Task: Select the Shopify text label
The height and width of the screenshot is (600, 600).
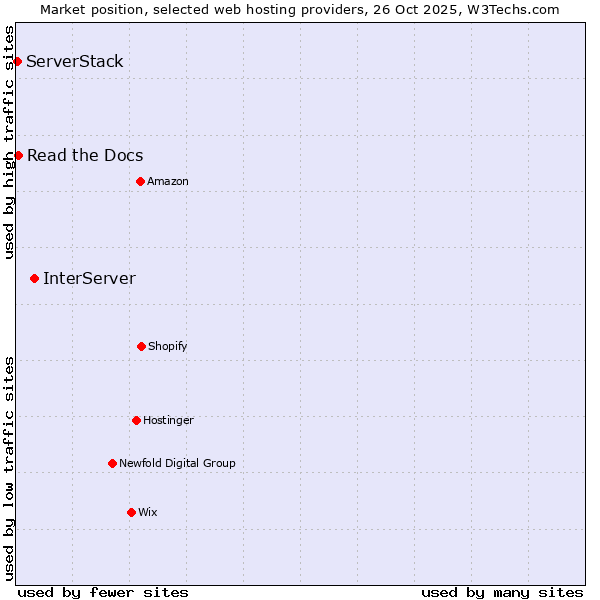Action: [x=168, y=346]
